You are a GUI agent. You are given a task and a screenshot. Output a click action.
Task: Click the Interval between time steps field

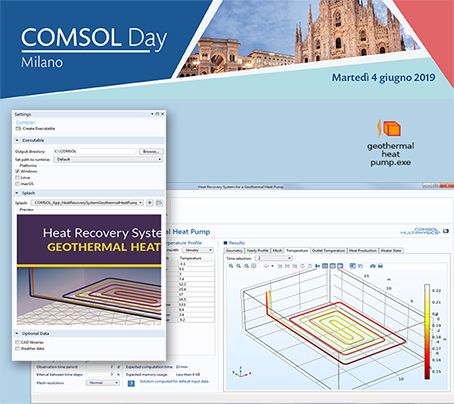100,375
